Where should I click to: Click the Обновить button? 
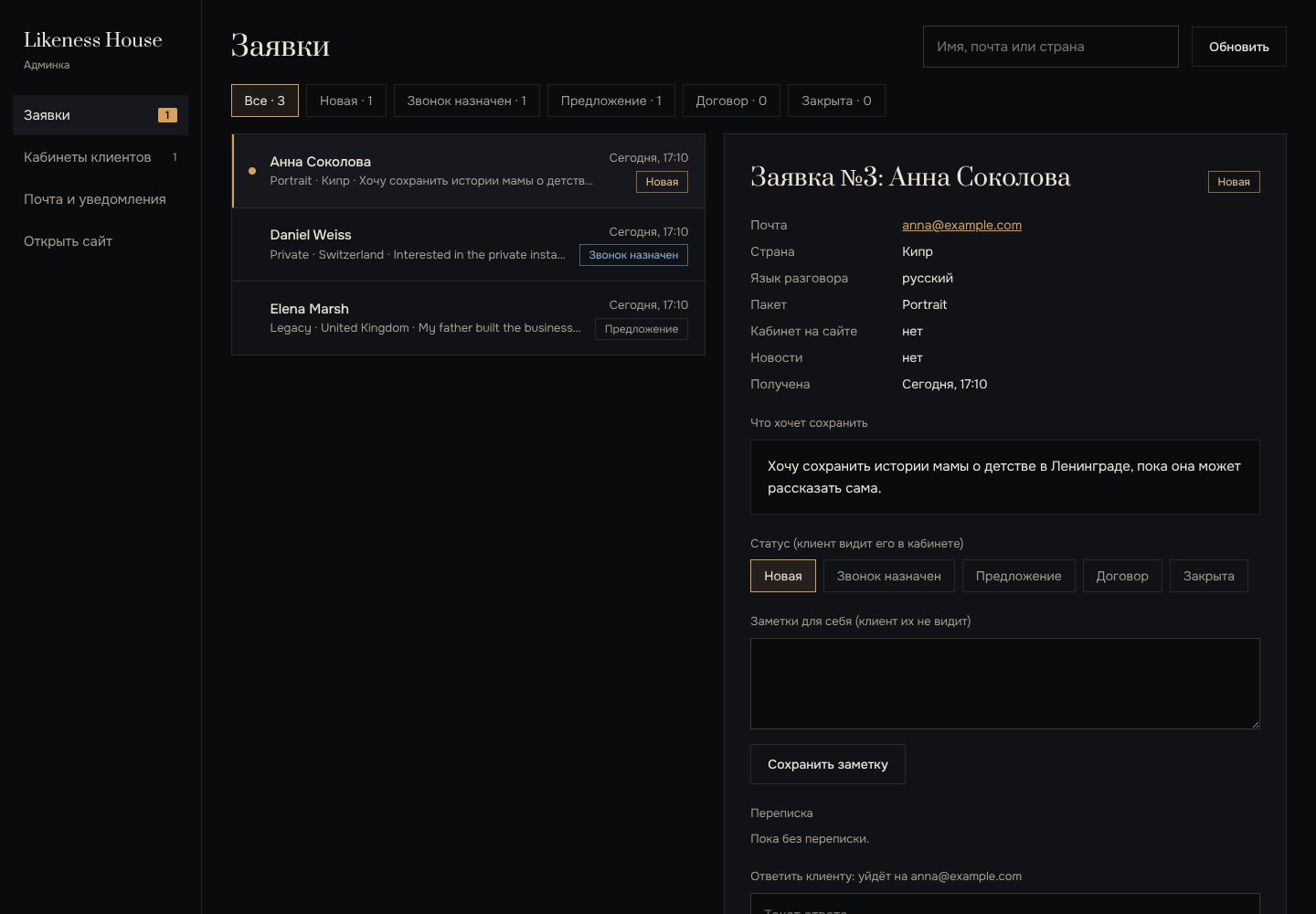1239,47
